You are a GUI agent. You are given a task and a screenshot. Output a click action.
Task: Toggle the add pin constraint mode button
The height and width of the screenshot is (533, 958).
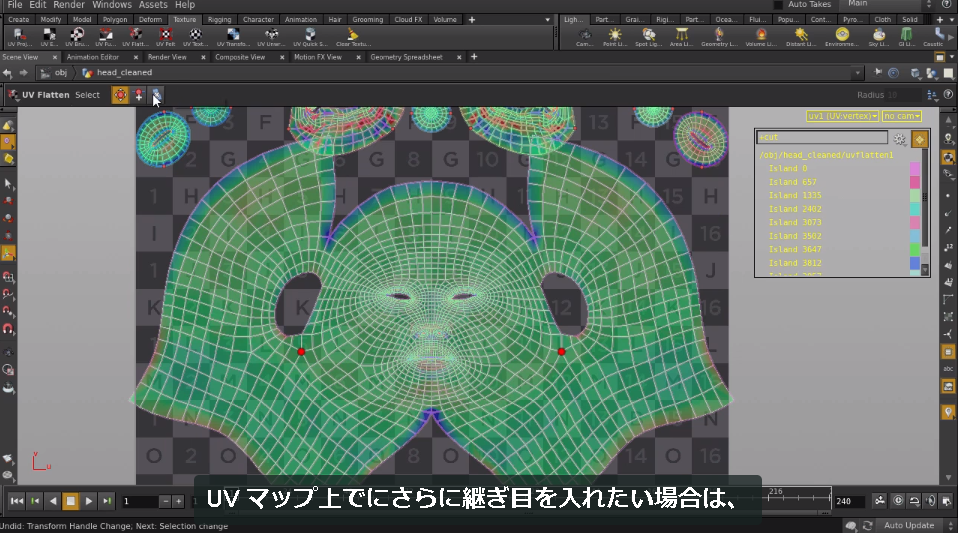coord(139,95)
